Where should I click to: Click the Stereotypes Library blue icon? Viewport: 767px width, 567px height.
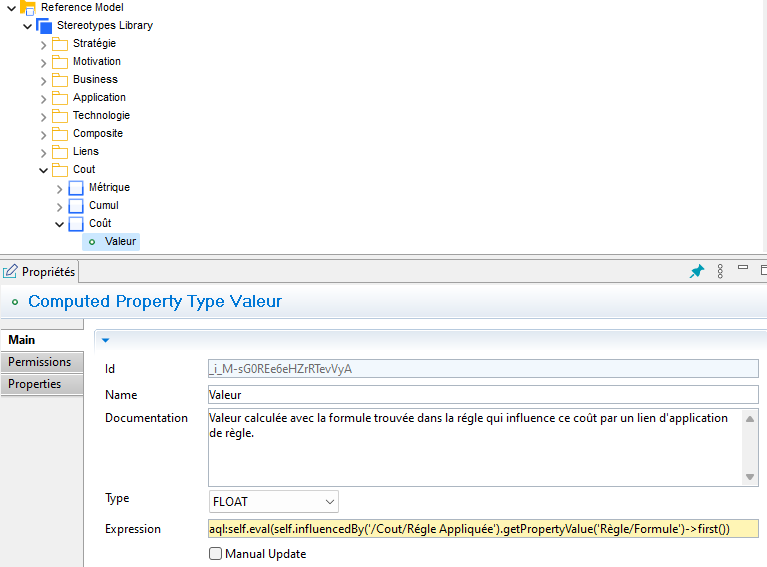pos(44,25)
